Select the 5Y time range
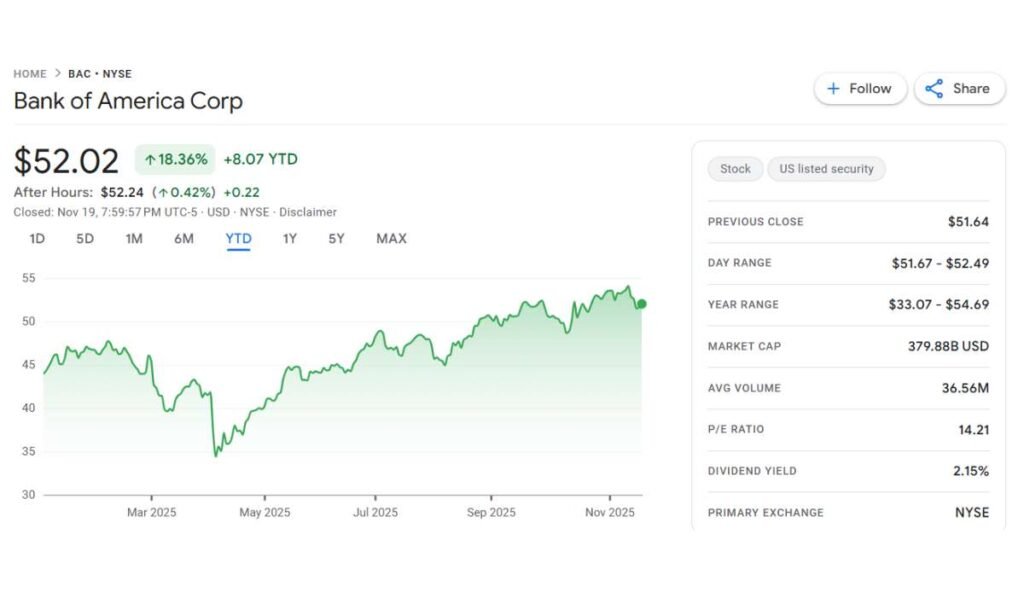Image resolution: width=1024 pixels, height=614 pixels. click(336, 239)
